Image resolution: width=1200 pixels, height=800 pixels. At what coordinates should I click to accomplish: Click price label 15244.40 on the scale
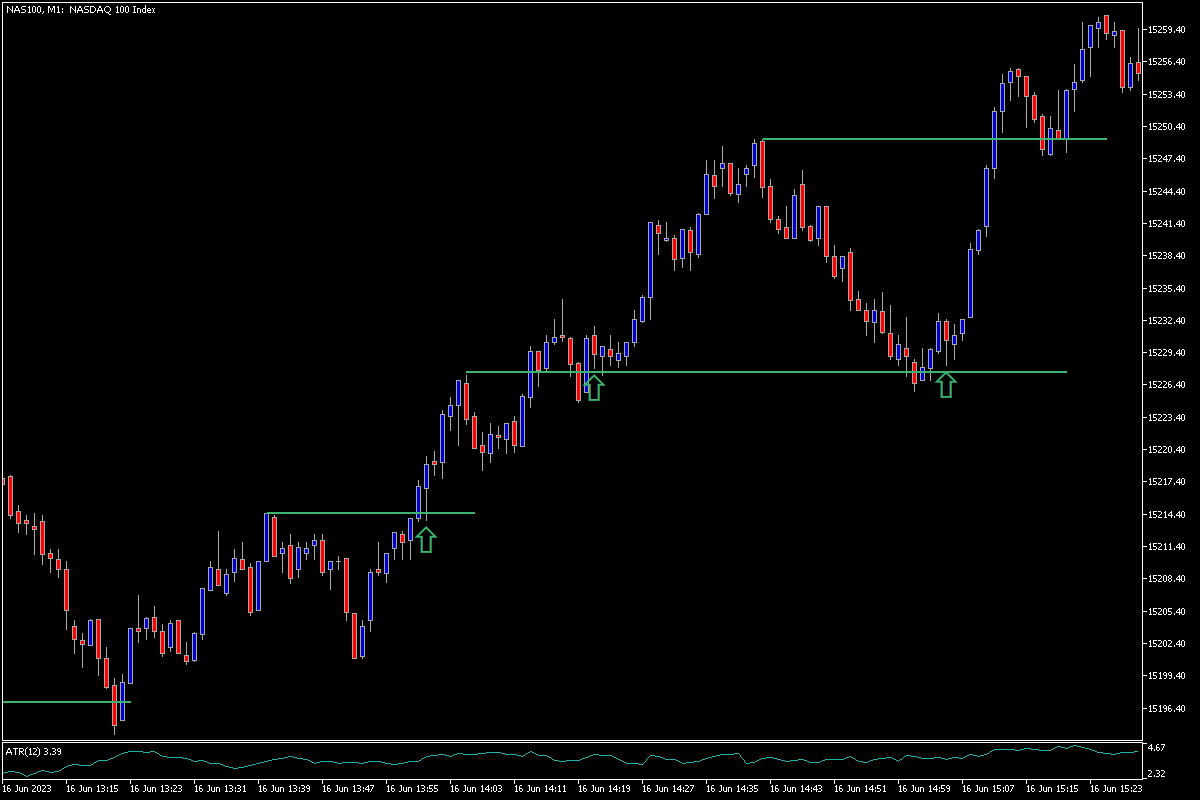(1167, 191)
